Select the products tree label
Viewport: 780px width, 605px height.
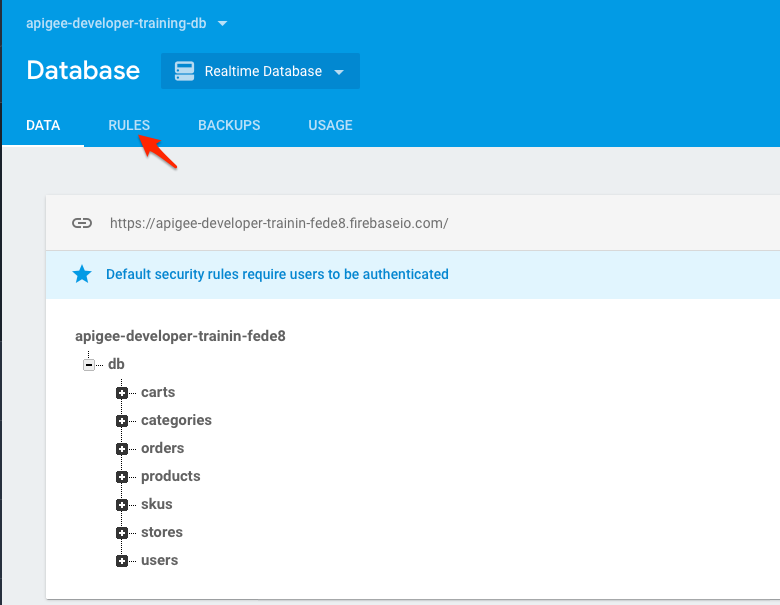click(x=171, y=477)
